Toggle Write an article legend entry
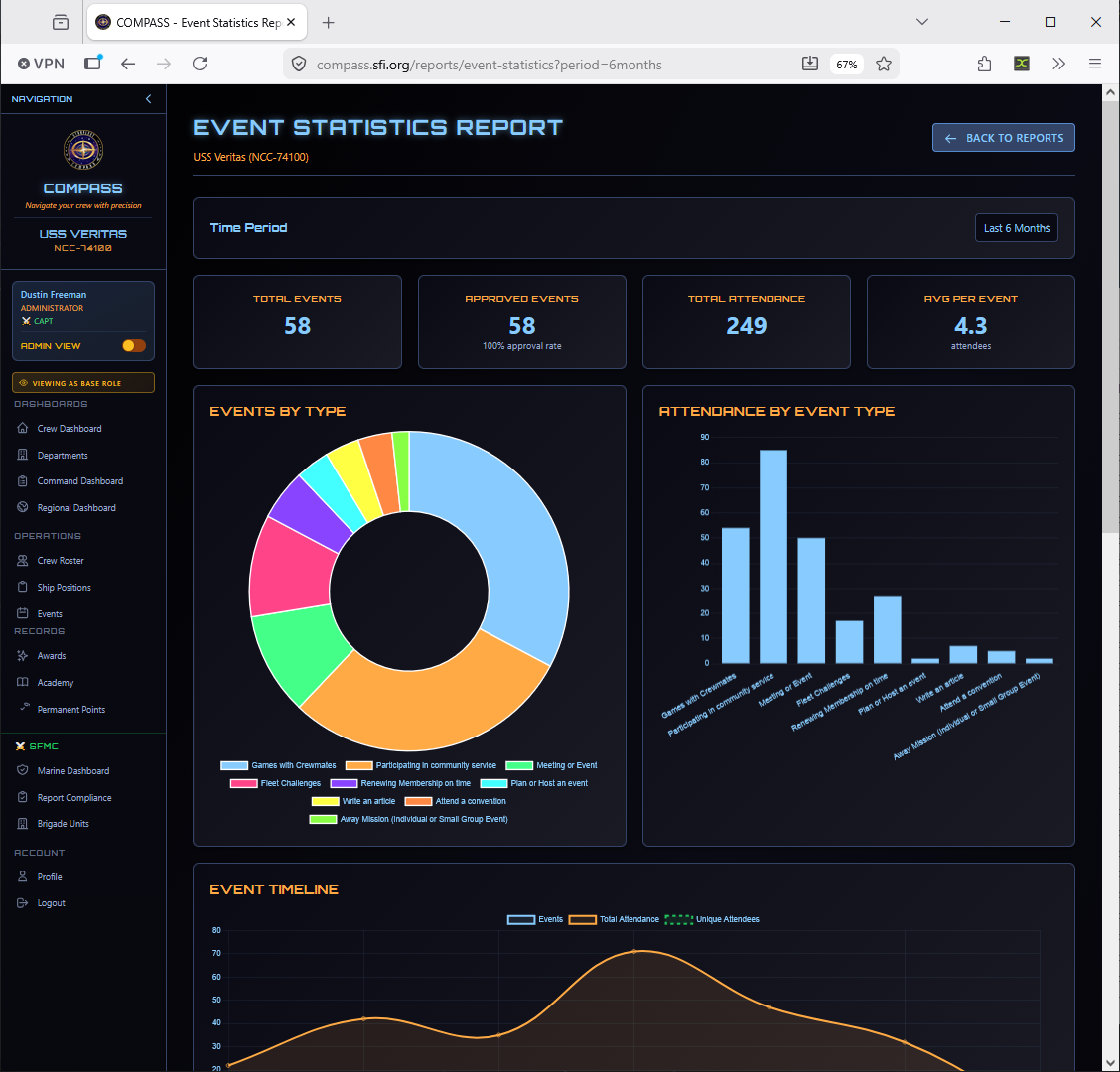The height and width of the screenshot is (1072, 1120). click(x=352, y=801)
